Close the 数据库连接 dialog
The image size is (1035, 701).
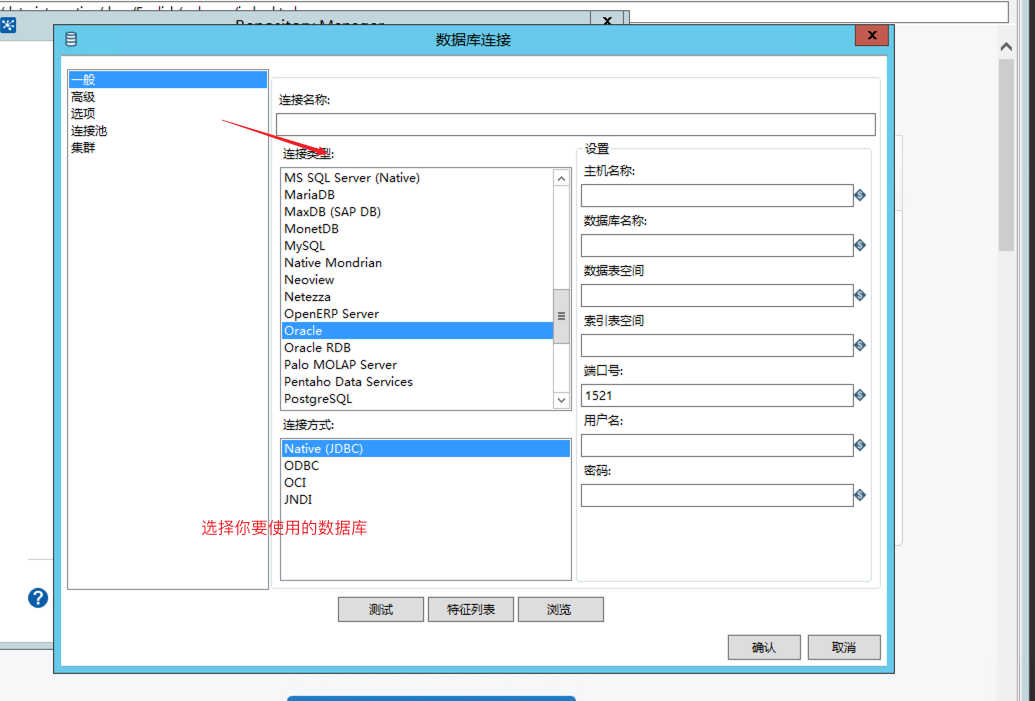871,36
